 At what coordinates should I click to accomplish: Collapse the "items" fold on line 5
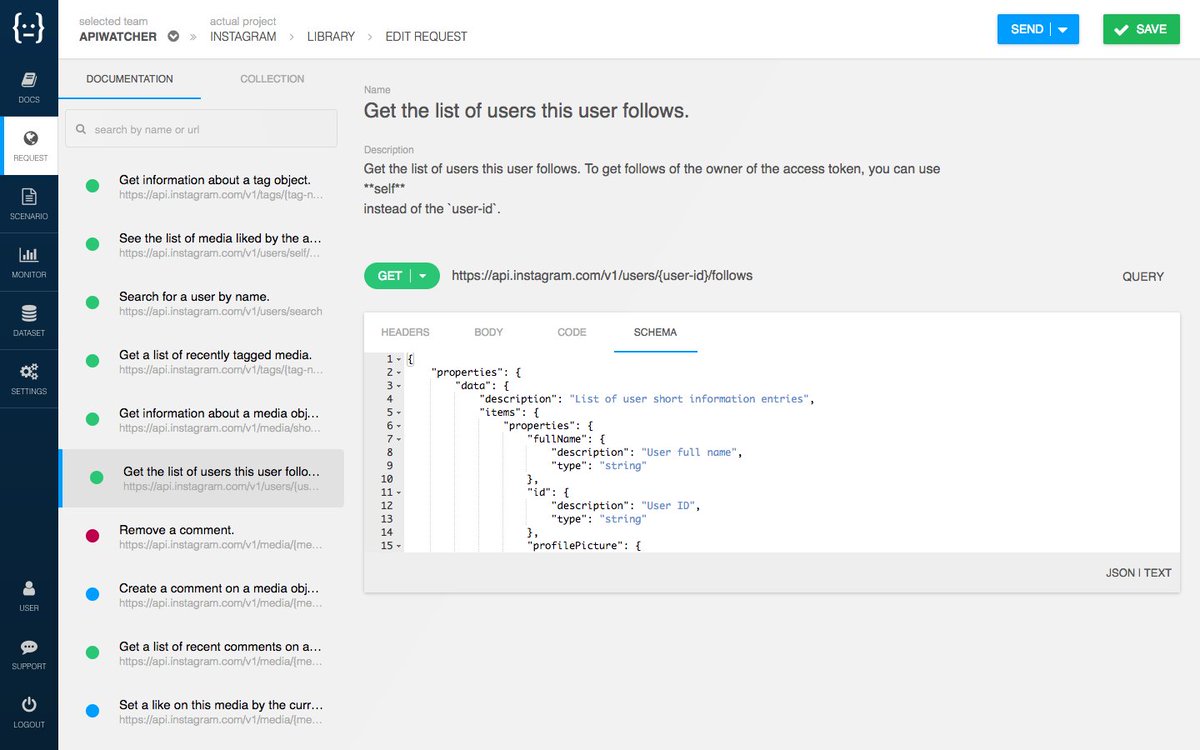pos(399,412)
